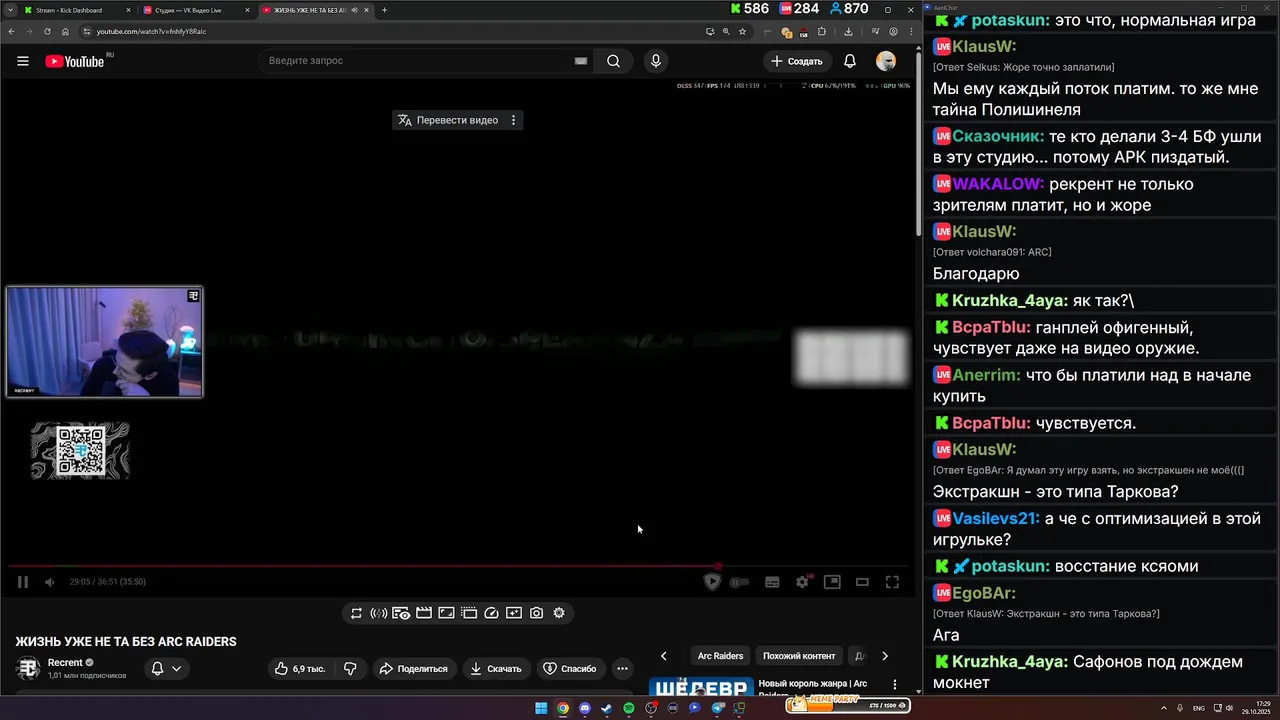Image resolution: width=1280 pixels, height=720 pixels.
Task: Start voice search with the microphone icon
Action: (656, 61)
